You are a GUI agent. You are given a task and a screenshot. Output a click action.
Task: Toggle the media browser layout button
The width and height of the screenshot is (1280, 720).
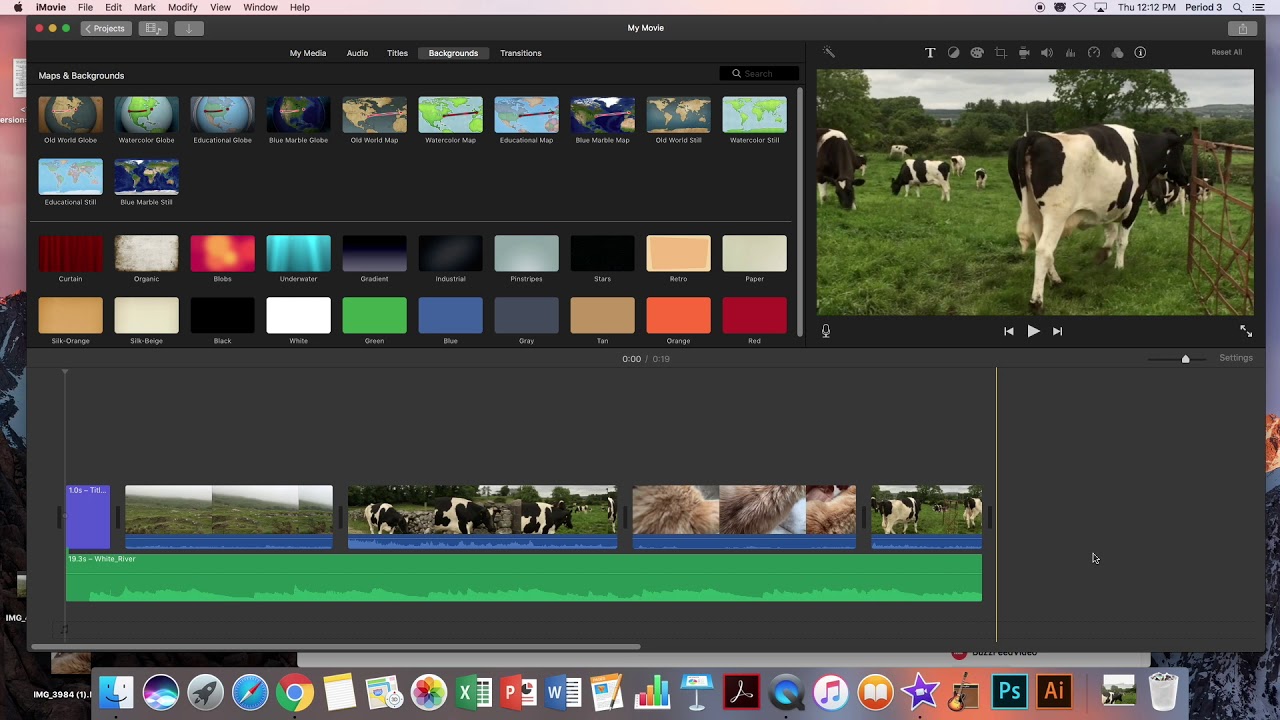153,29
